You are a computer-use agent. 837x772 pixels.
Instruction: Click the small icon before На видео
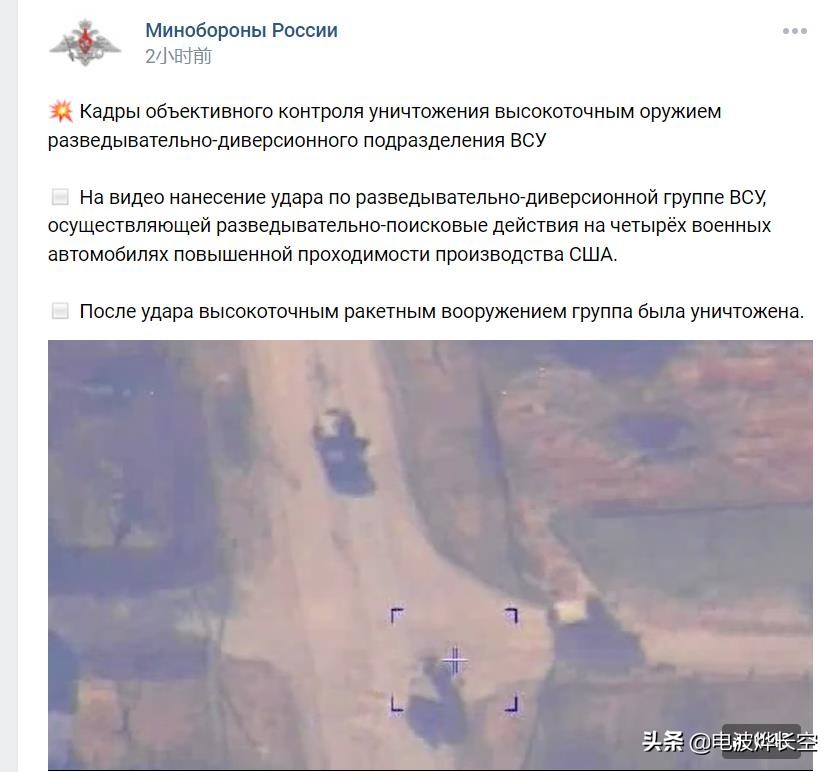point(60,197)
